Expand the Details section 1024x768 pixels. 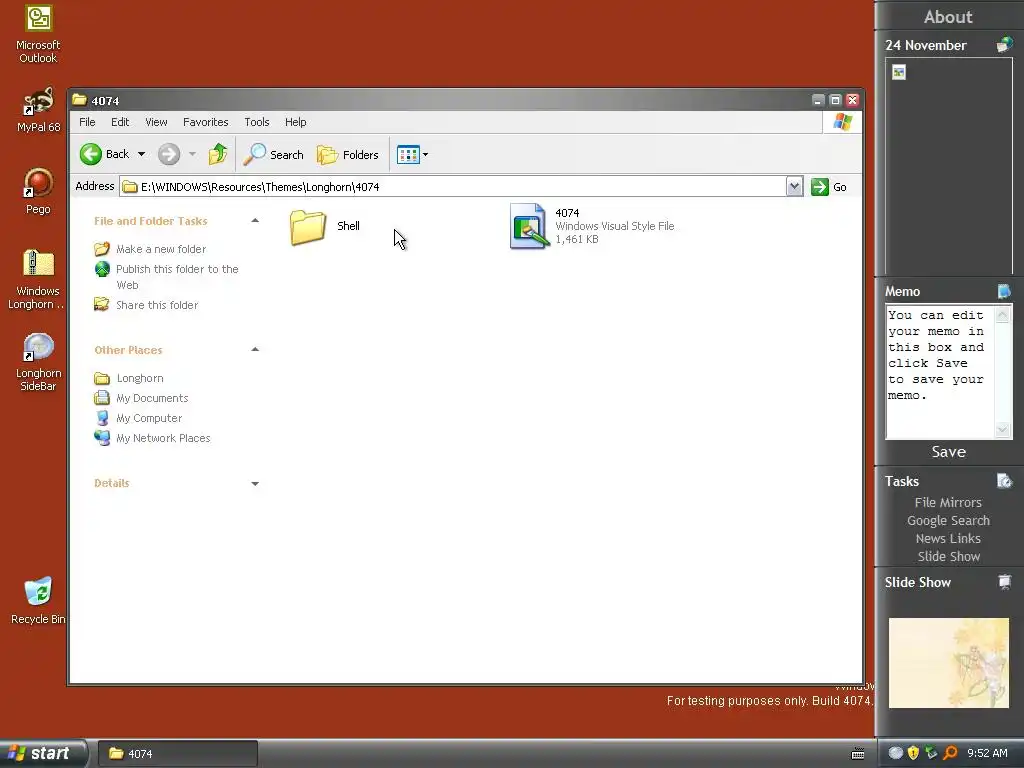(x=255, y=483)
